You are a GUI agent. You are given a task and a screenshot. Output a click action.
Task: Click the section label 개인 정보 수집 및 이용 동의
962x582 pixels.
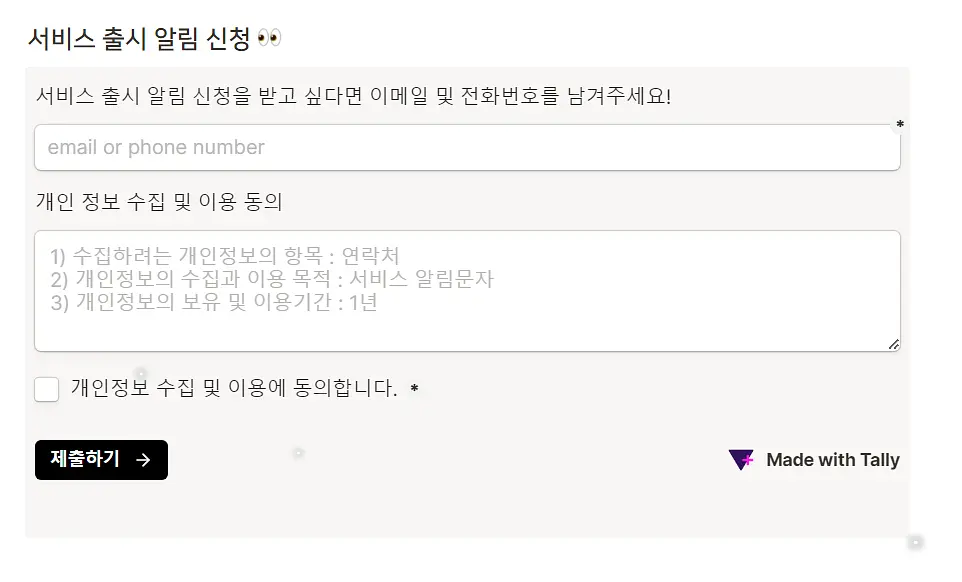[x=159, y=202]
